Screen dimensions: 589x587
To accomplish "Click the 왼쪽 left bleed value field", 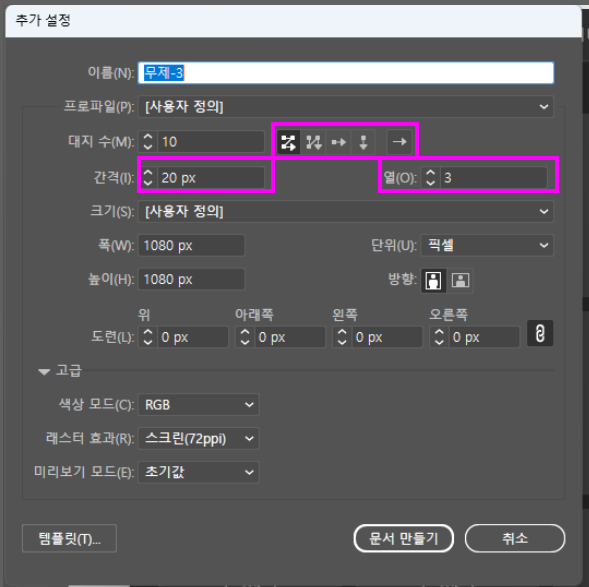I will point(387,337).
